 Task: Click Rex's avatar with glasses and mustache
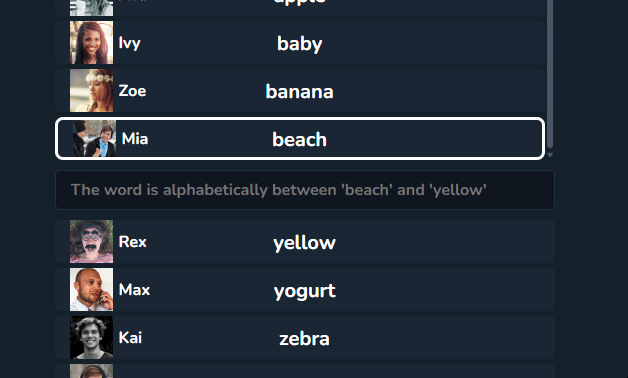tap(91, 241)
